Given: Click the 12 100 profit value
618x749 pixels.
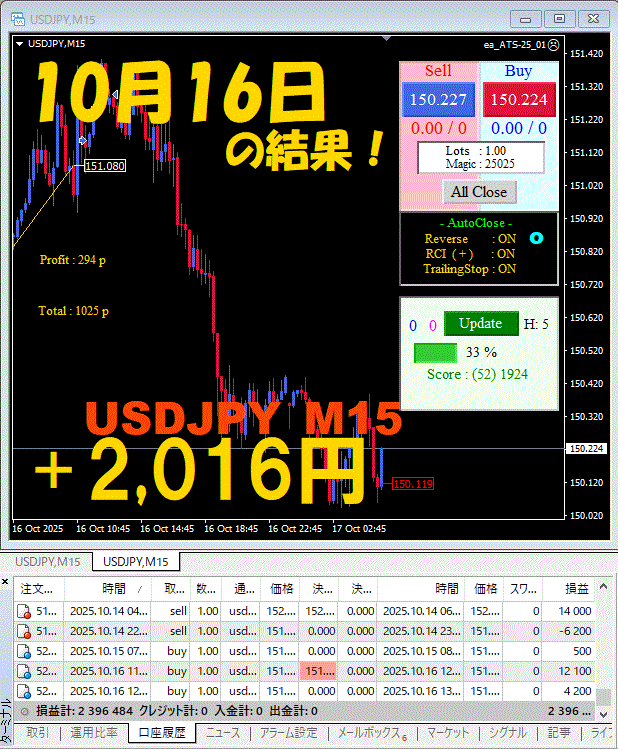Looking at the screenshot, I should coord(575,671).
